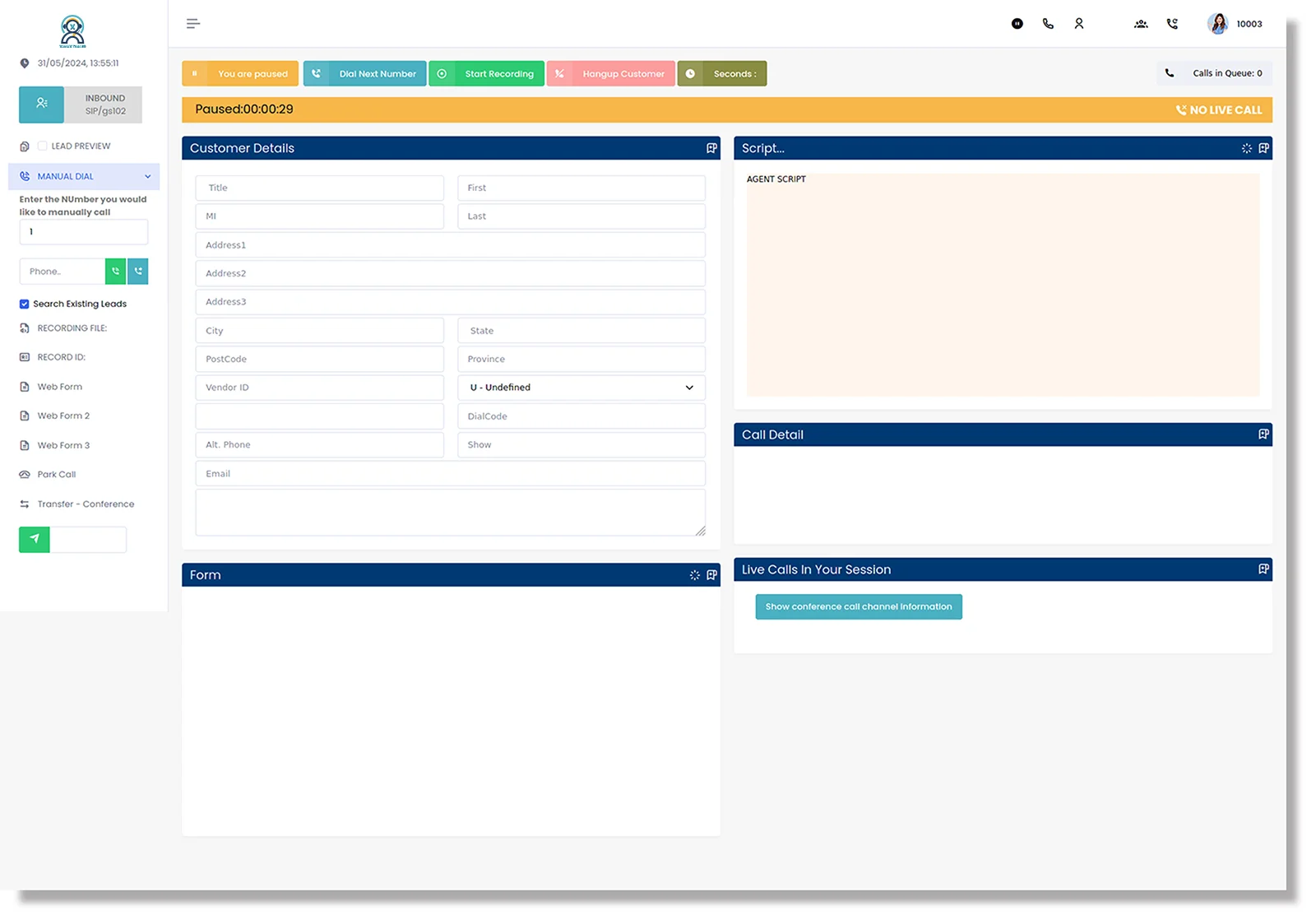Screen dimensions: 1316x924
Task: Toggle the Search Existing Leads checkbox
Action: 24,304
